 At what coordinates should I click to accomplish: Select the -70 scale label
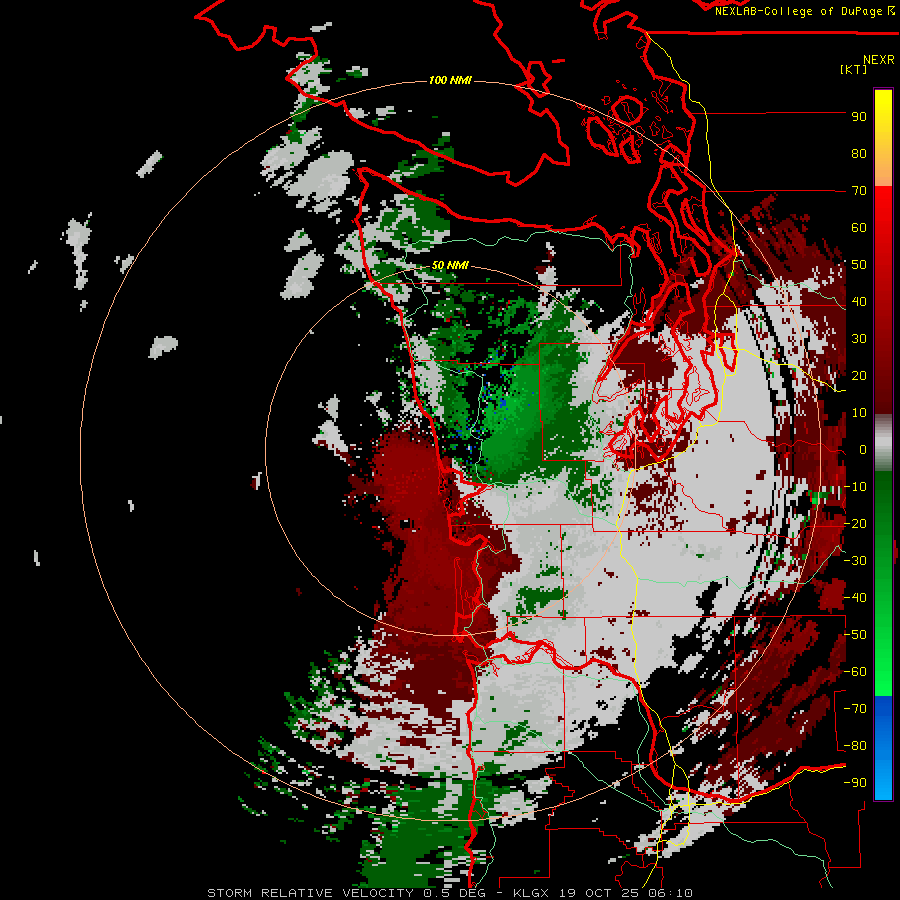pos(855,709)
